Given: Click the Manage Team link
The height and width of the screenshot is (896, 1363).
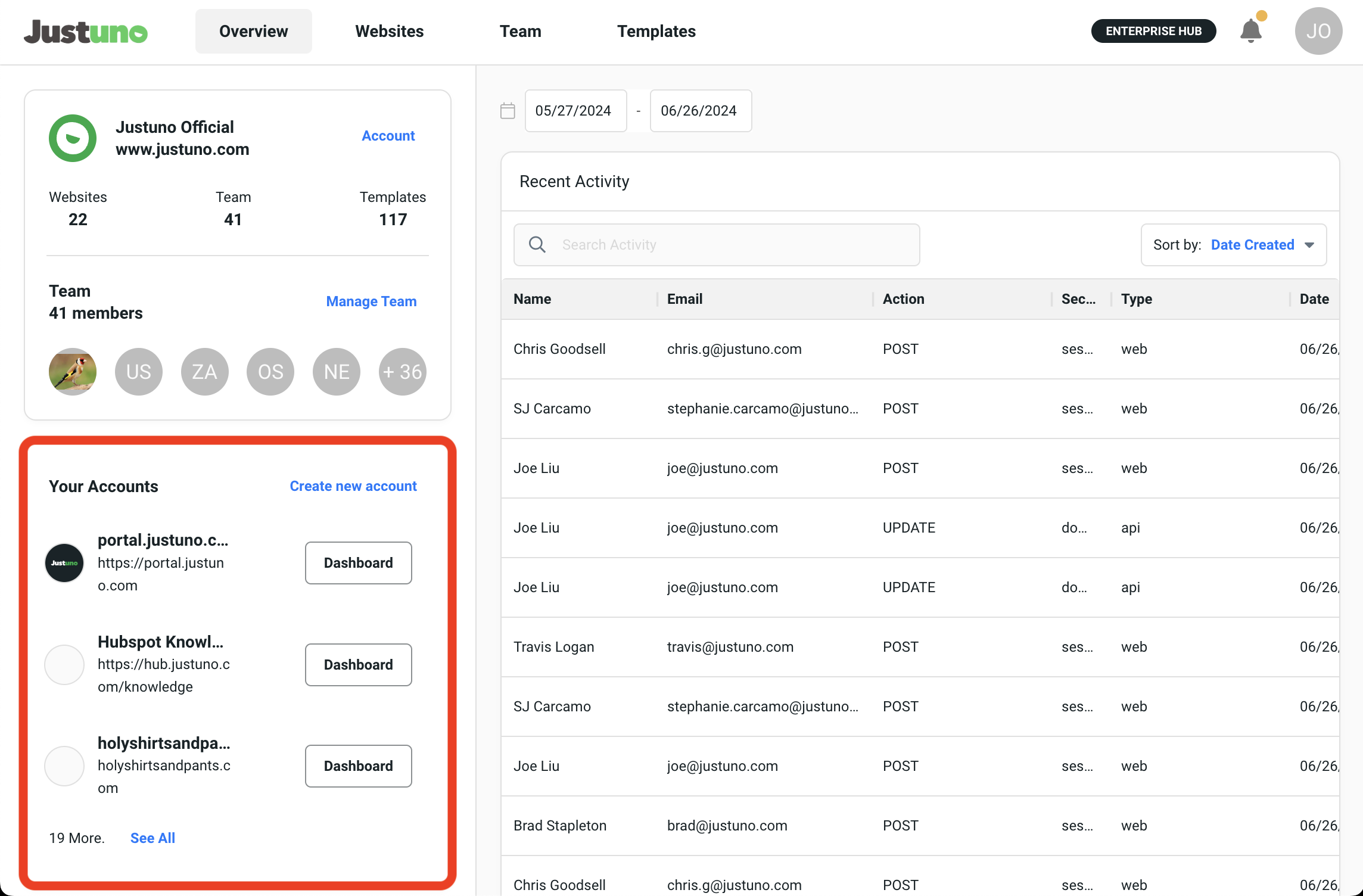Looking at the screenshot, I should coord(371,301).
